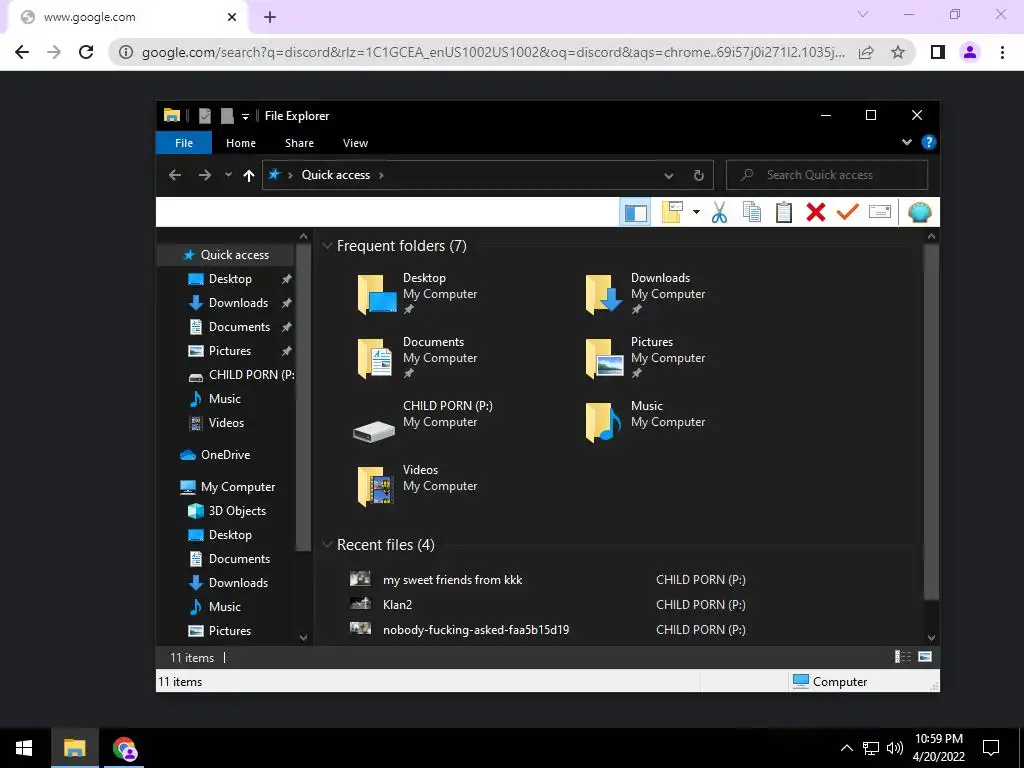Click the Copy toolbar icon
This screenshot has width=1024, height=768.
pos(752,212)
